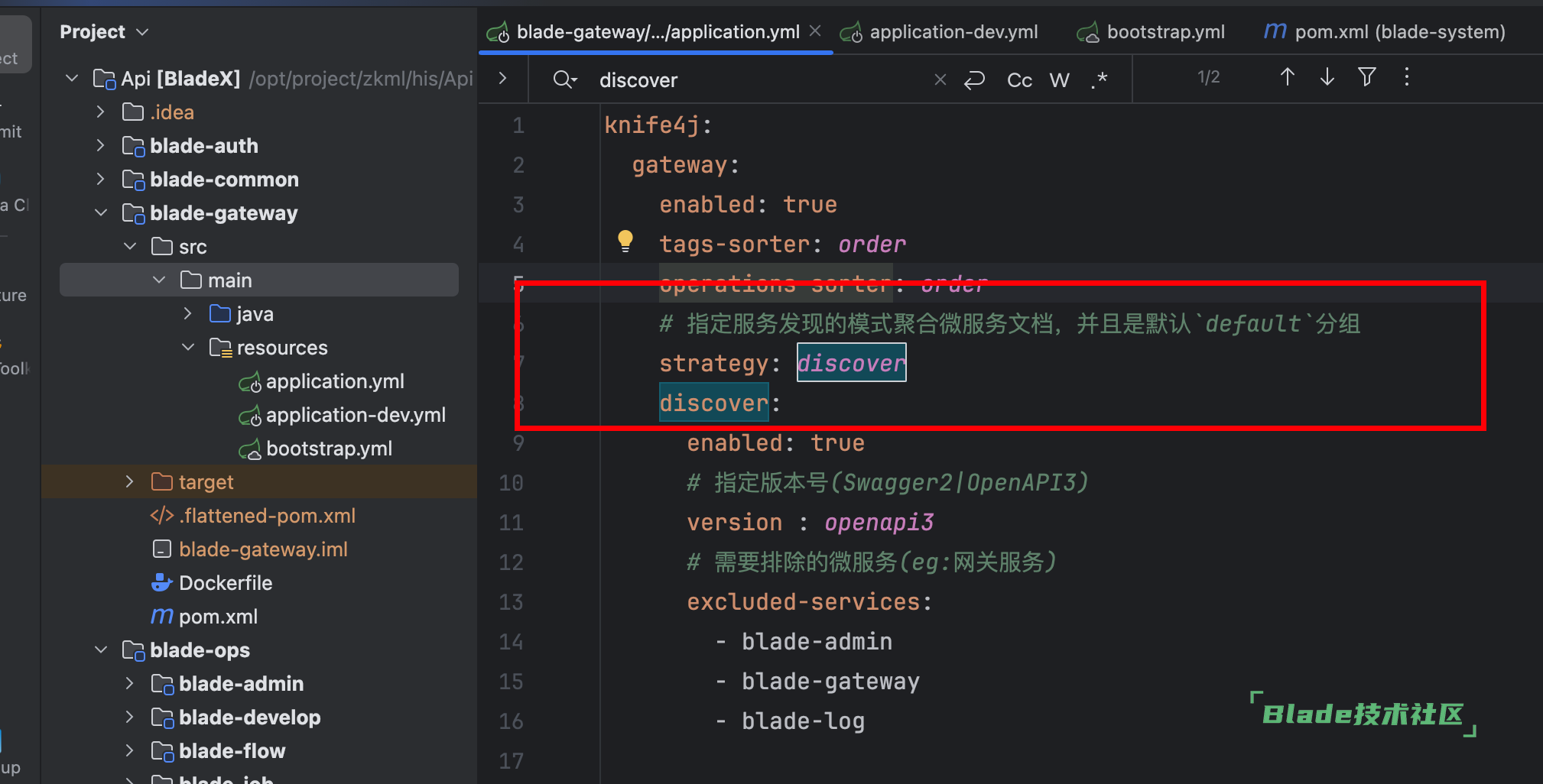Click the excluded-services: key
Screen dimensions: 1543x784
click(810, 601)
